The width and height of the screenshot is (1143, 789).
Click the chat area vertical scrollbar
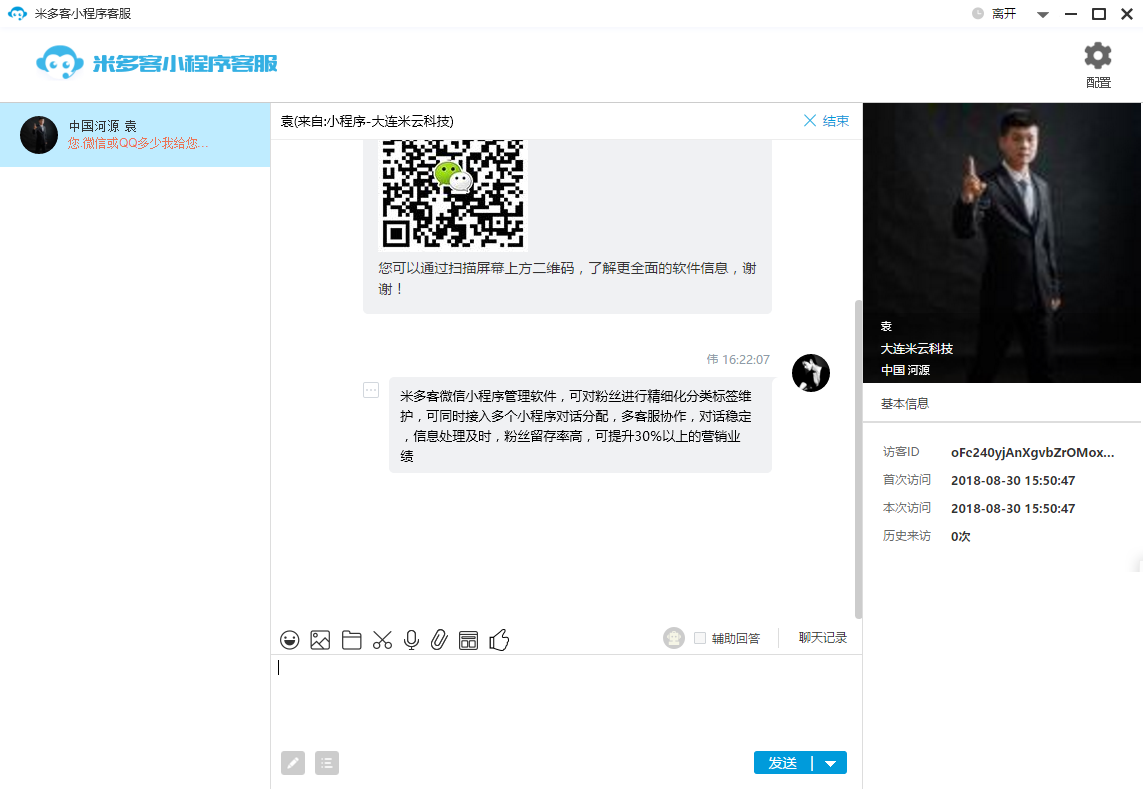click(x=857, y=460)
